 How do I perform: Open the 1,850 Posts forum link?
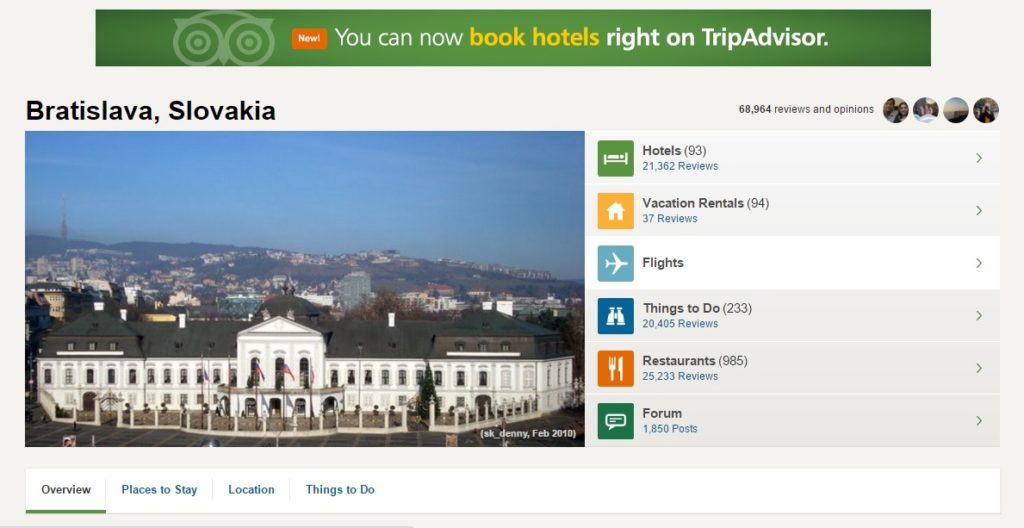670,429
